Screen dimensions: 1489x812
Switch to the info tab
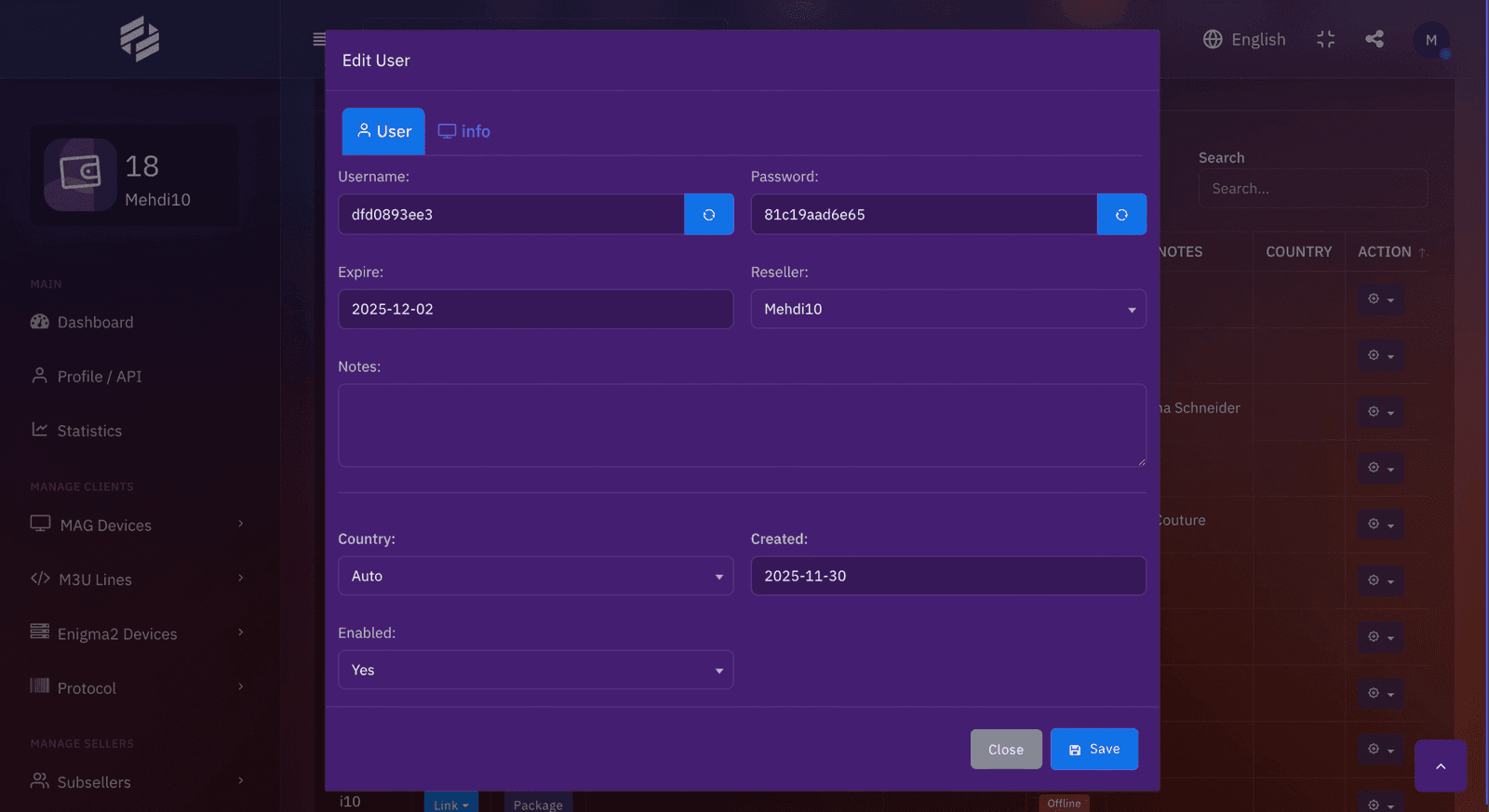coord(464,131)
